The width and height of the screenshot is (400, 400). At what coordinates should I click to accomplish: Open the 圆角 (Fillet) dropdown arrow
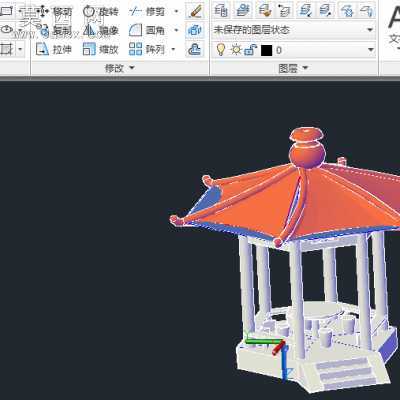coord(176,31)
